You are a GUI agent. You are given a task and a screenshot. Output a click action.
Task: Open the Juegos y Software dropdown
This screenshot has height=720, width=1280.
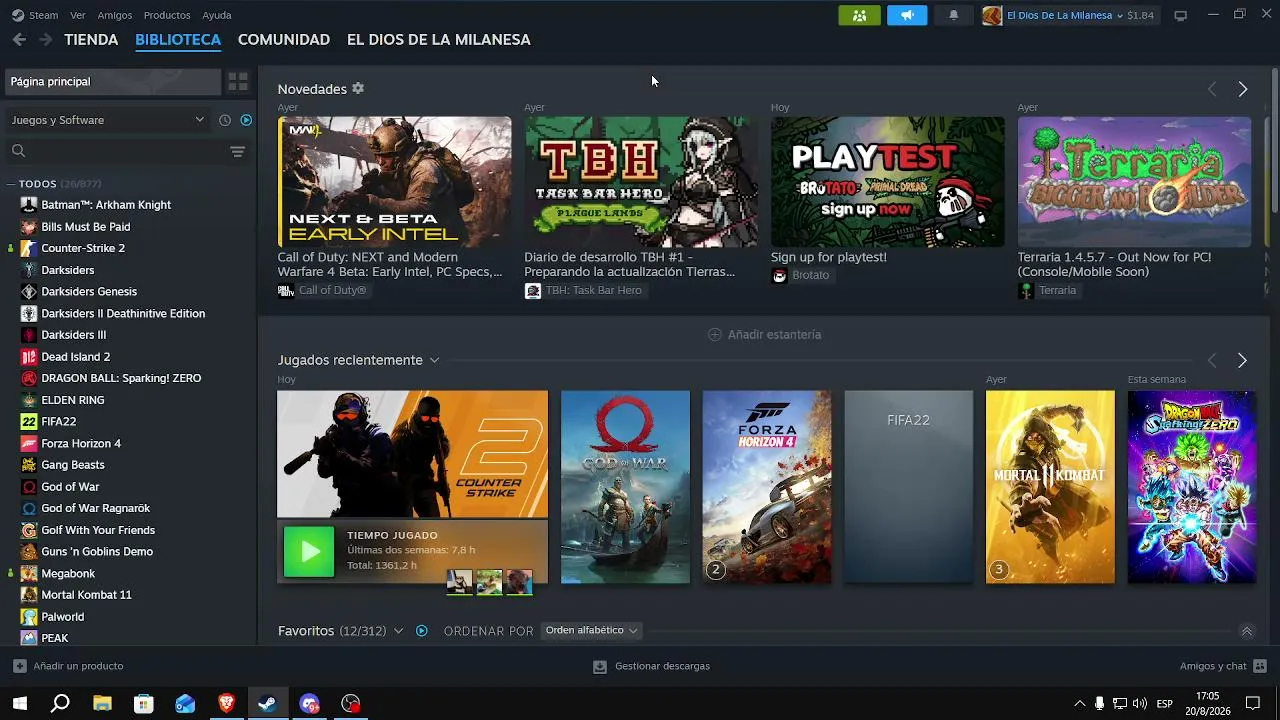click(107, 120)
